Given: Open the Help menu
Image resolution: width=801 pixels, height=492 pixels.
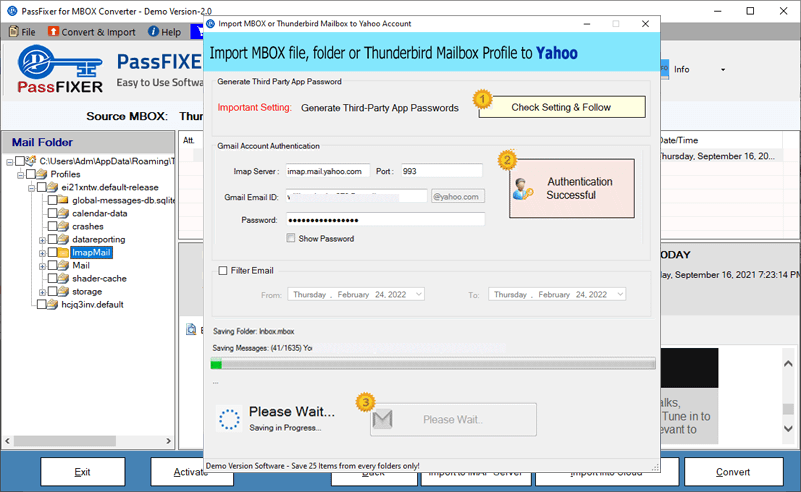Looking at the screenshot, I should [164, 32].
